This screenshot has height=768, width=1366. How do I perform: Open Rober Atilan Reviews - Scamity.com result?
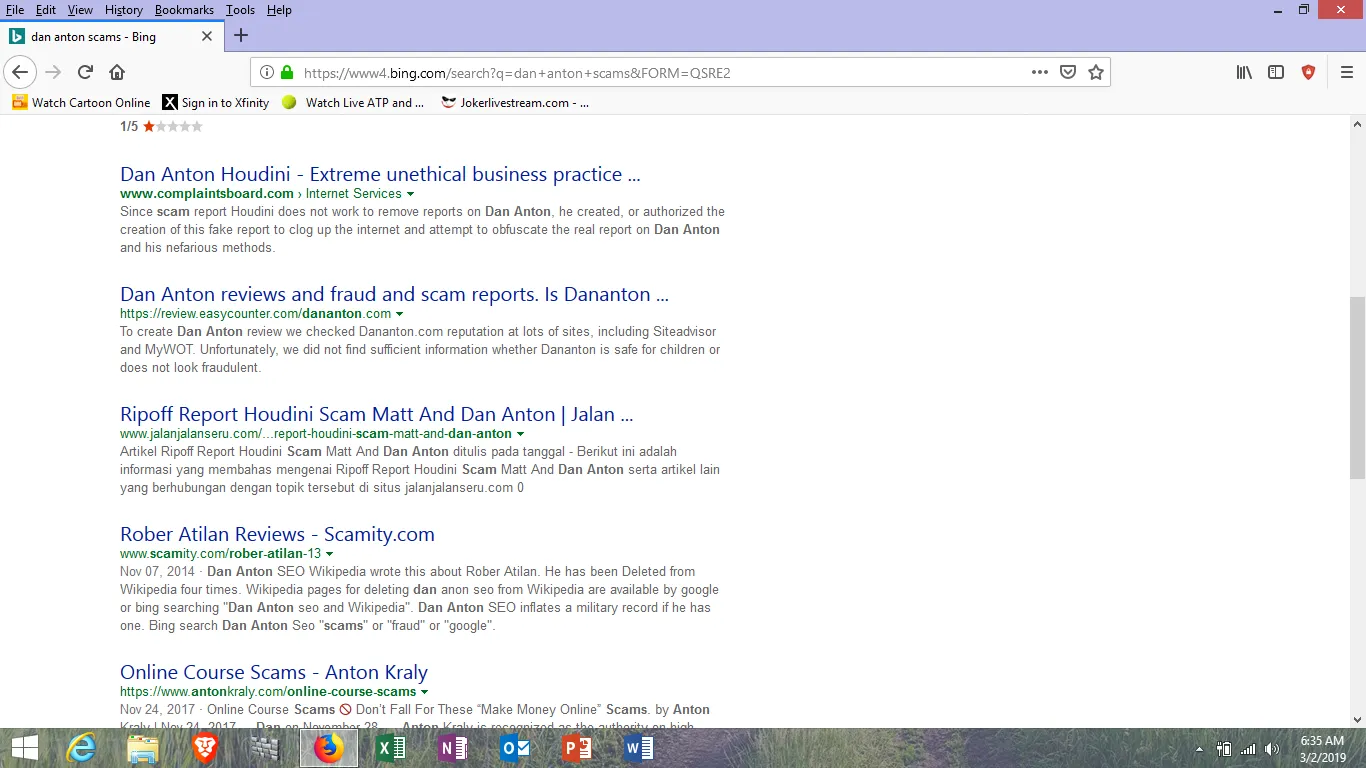(x=277, y=534)
